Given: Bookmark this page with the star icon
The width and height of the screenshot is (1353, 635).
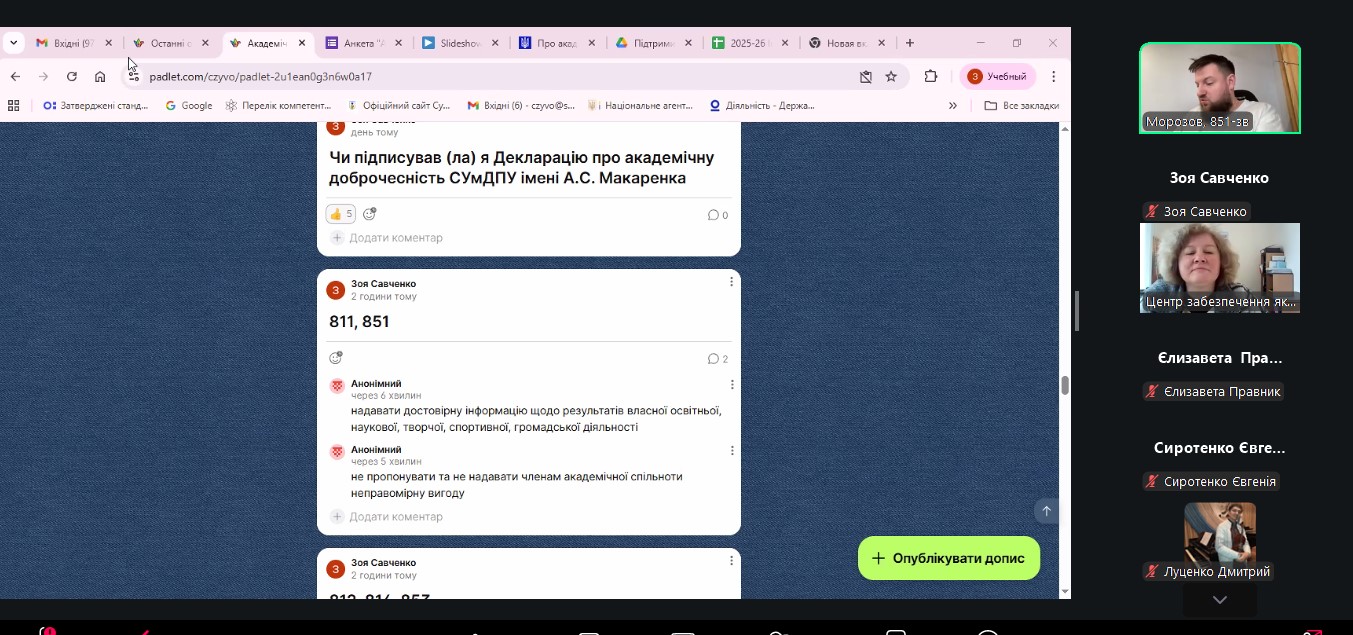Looking at the screenshot, I should (891, 76).
